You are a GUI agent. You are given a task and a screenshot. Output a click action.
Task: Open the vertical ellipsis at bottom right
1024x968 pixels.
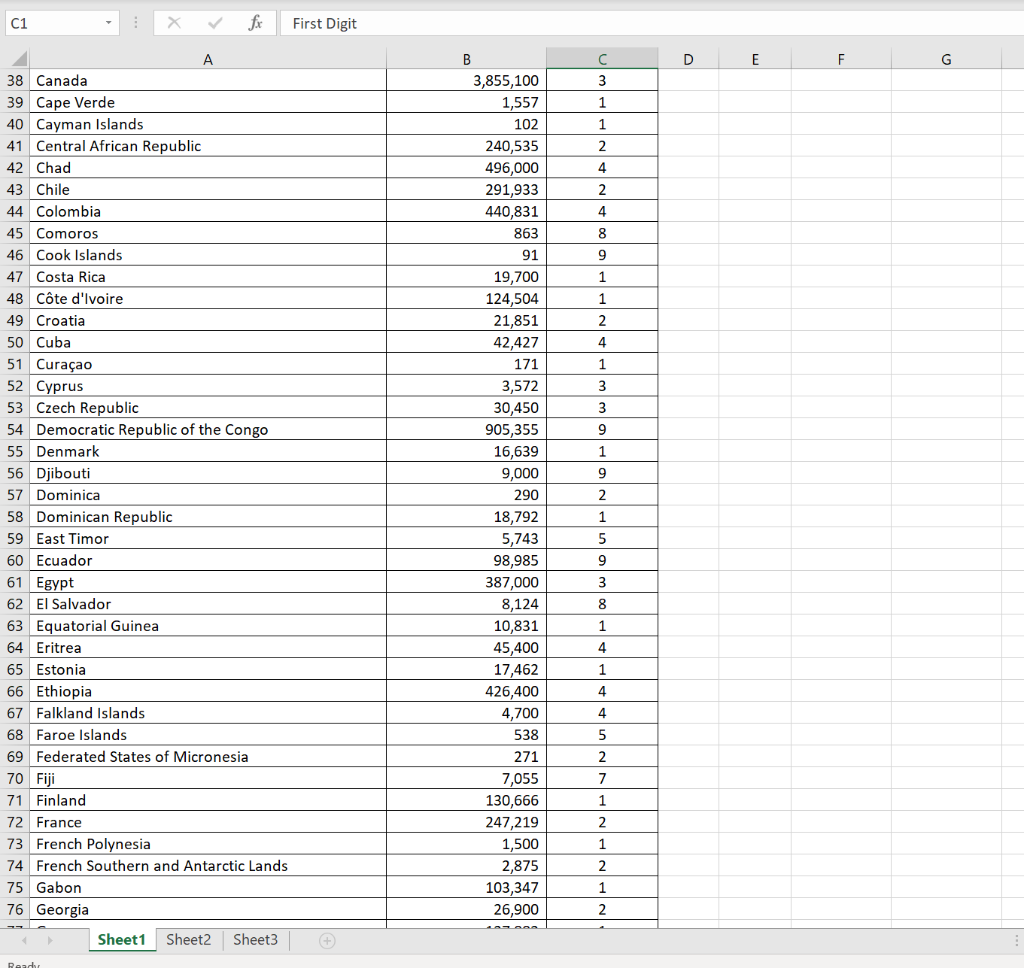coord(1016,939)
